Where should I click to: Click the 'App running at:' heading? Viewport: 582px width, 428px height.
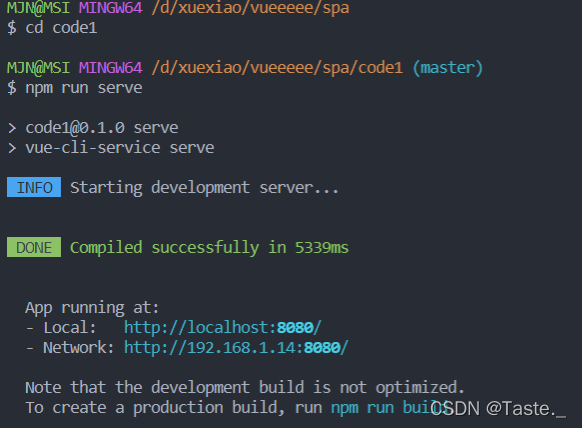point(92,308)
